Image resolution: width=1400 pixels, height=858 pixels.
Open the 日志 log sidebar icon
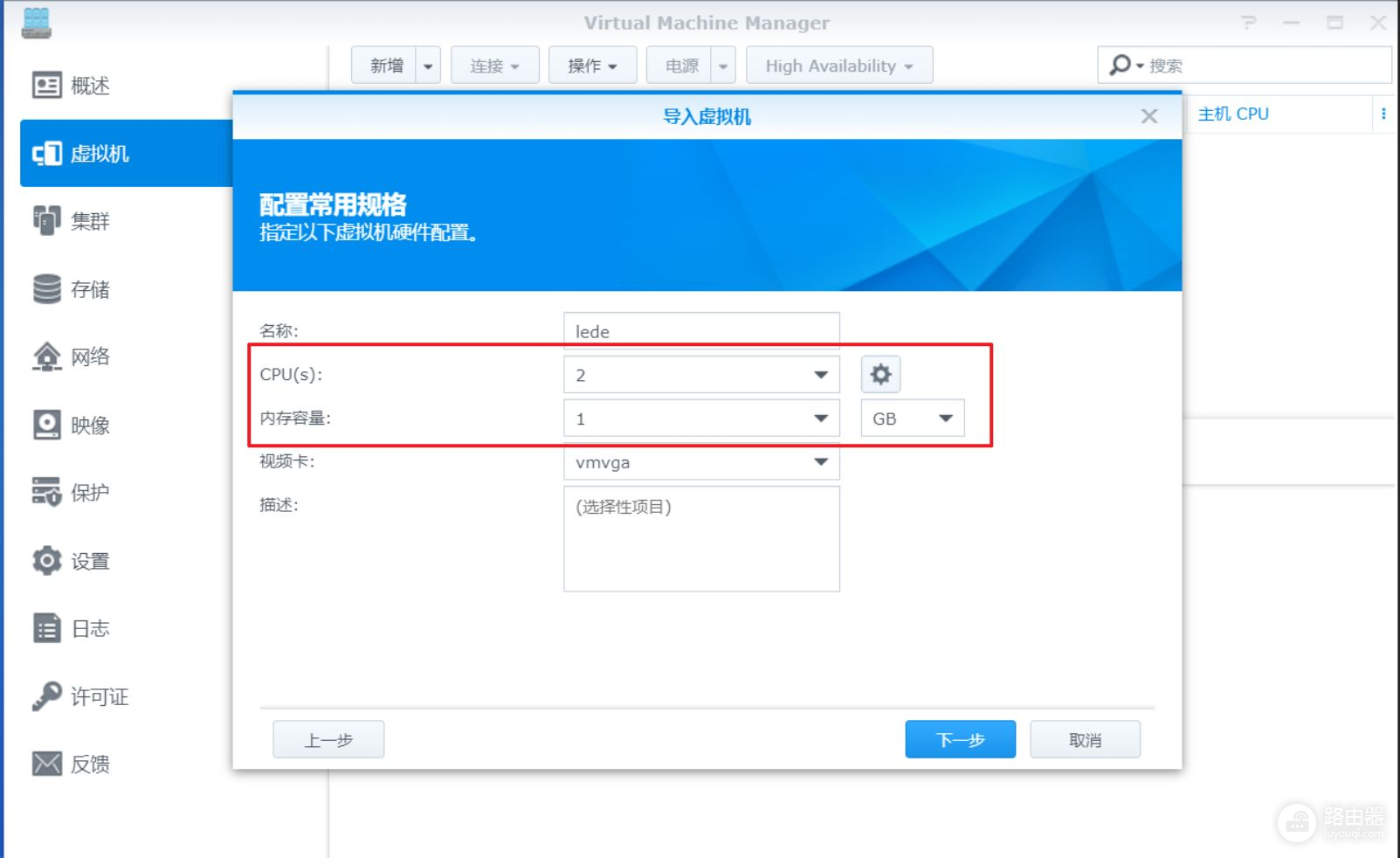pyautogui.click(x=47, y=628)
